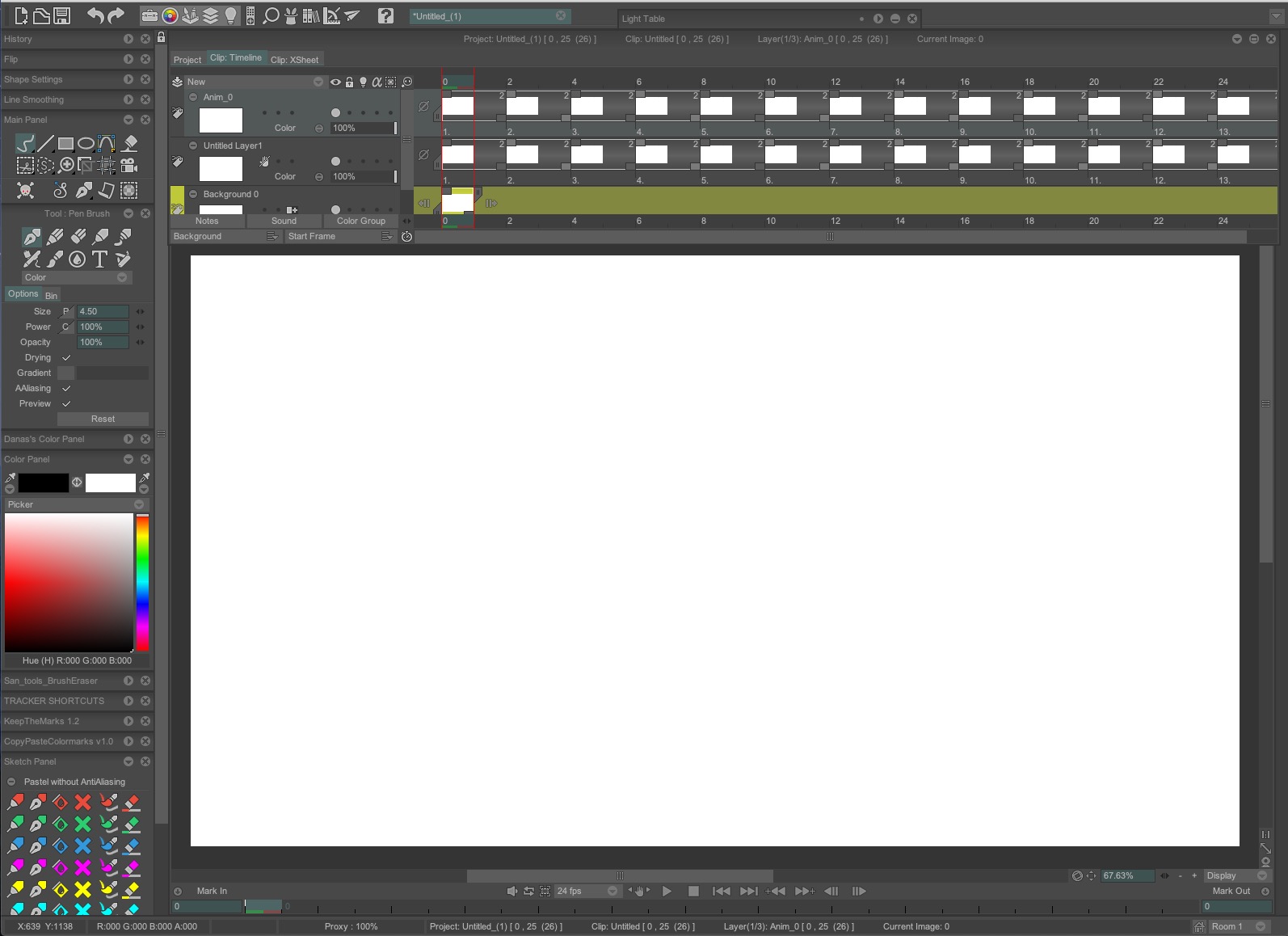Switch to the Clip: Timeline tab

point(236,58)
